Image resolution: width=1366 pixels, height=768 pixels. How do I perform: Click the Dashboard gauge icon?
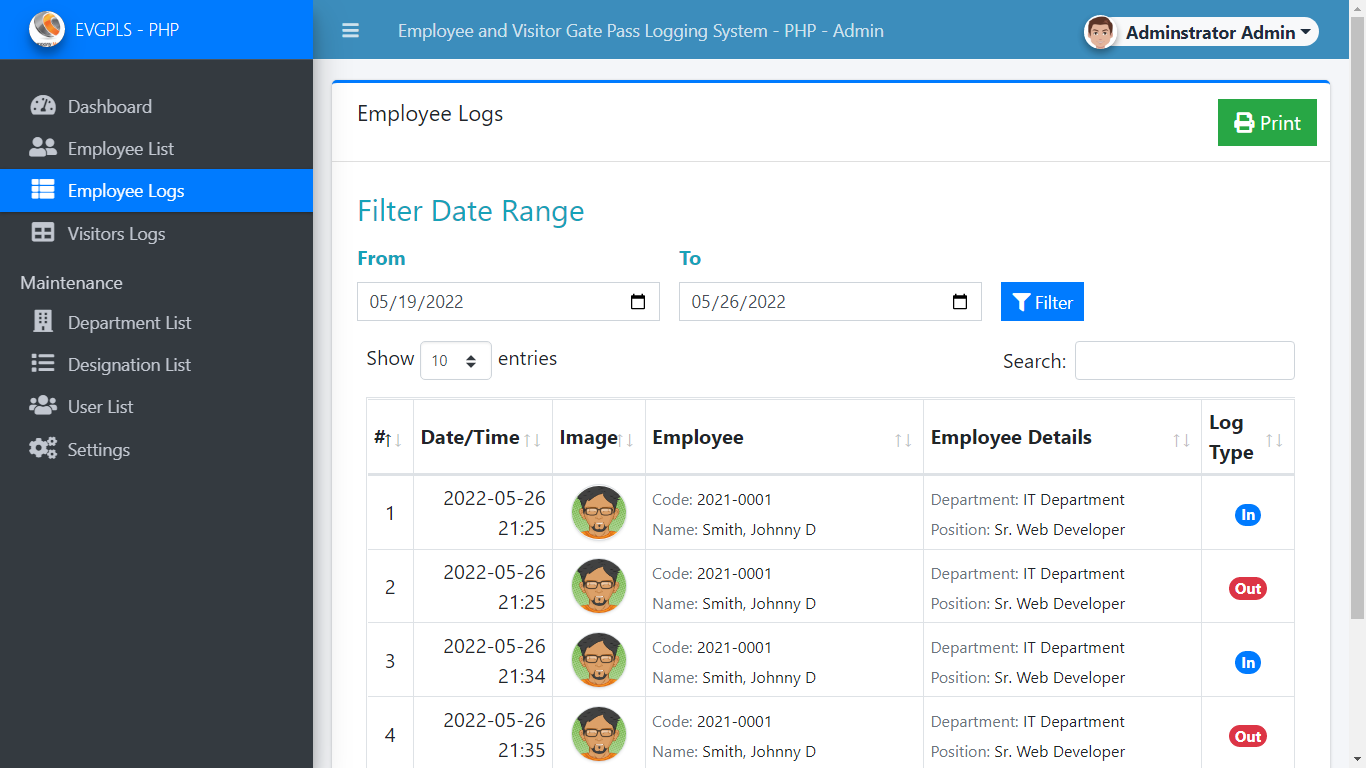click(43, 106)
